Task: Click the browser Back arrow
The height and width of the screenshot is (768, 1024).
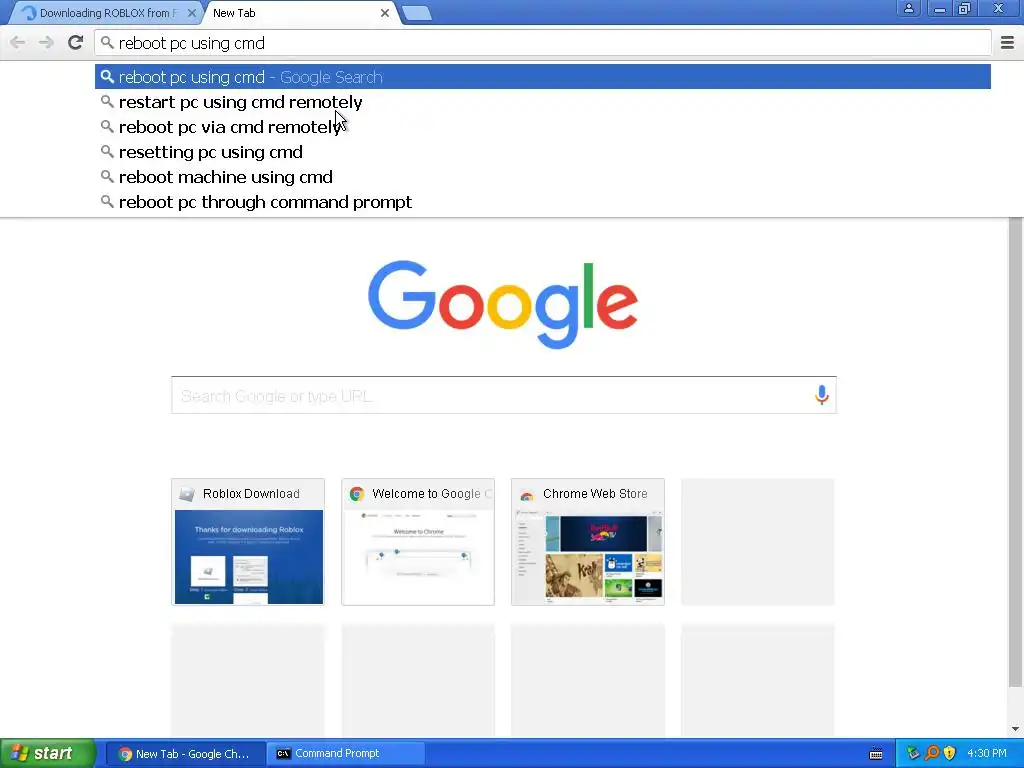Action: (x=18, y=43)
